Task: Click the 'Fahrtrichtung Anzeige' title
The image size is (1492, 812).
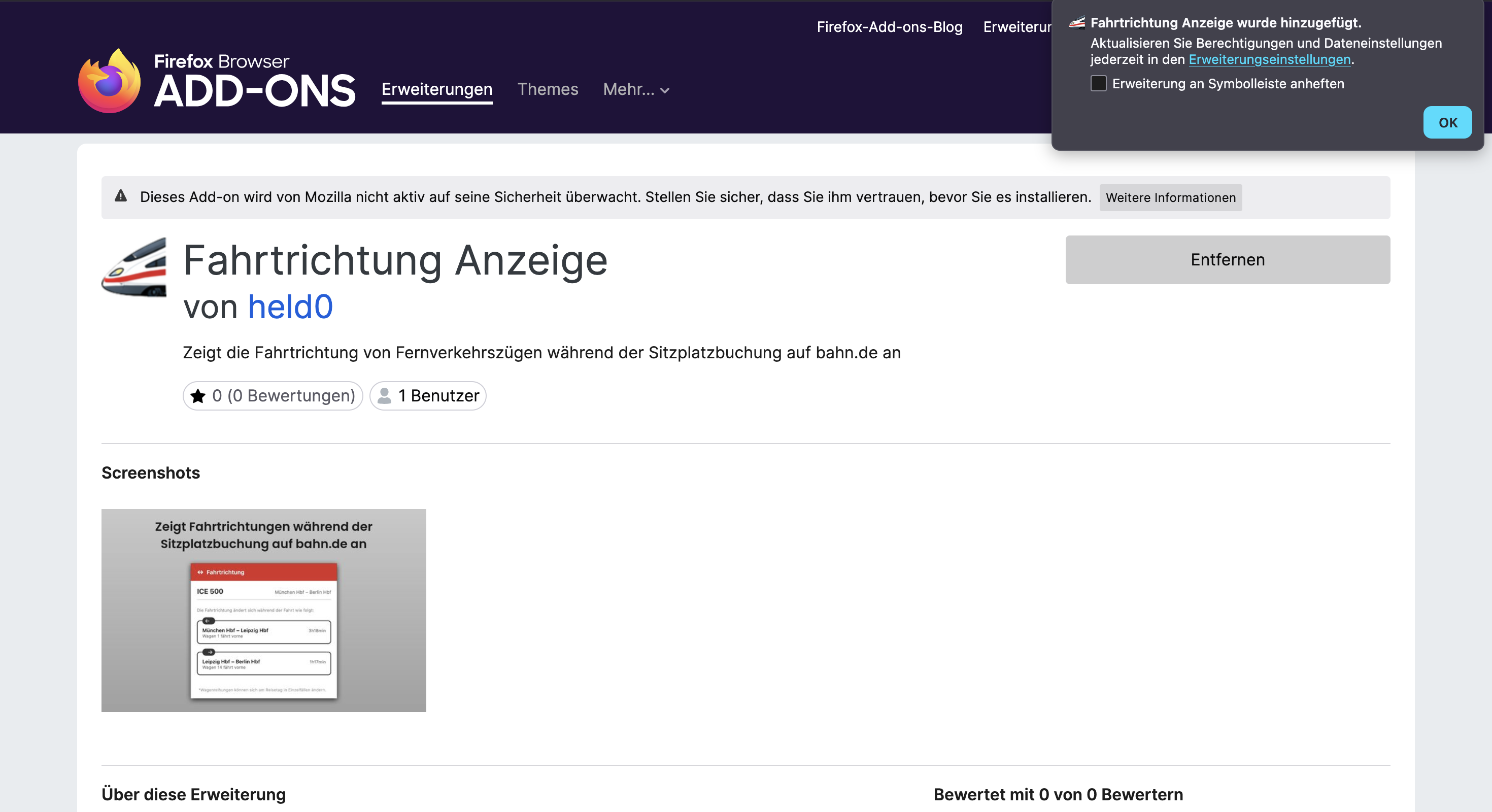Action: coord(395,260)
